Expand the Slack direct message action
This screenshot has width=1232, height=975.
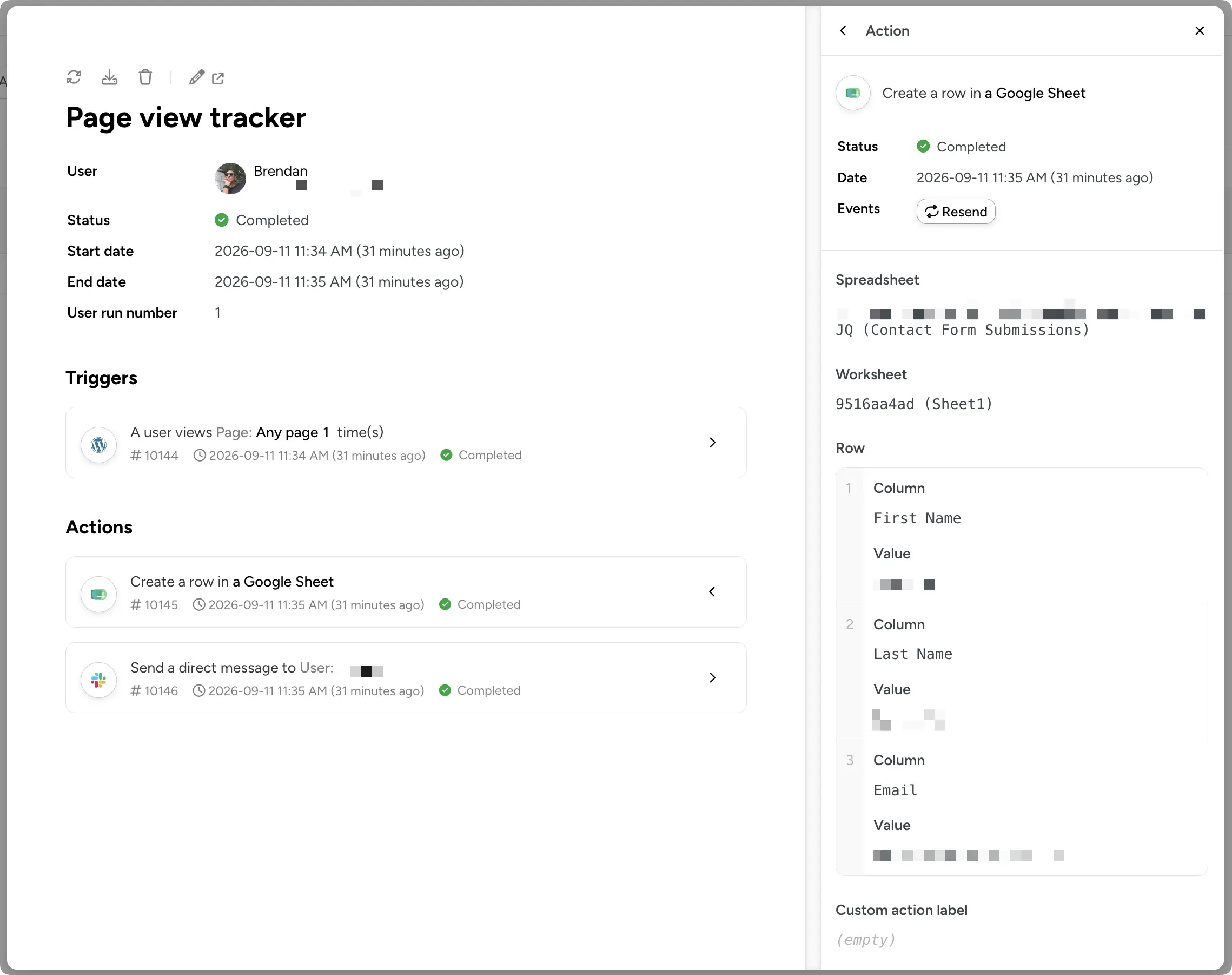[x=712, y=677]
